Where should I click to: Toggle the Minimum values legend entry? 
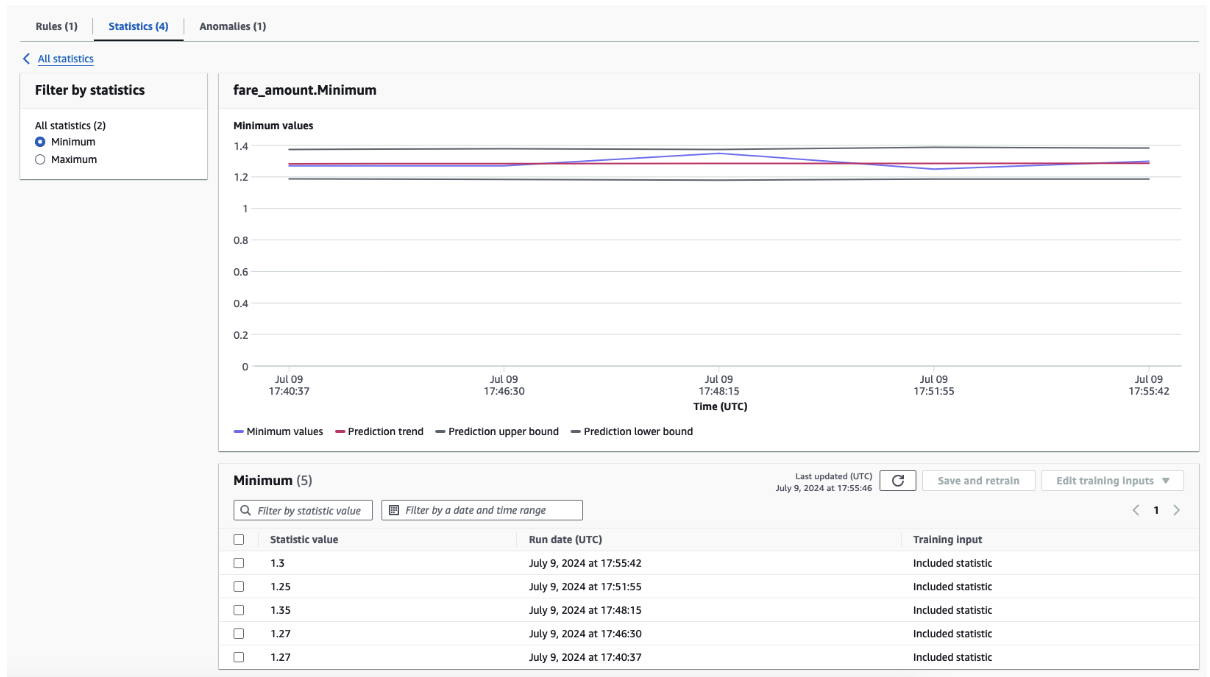278,432
